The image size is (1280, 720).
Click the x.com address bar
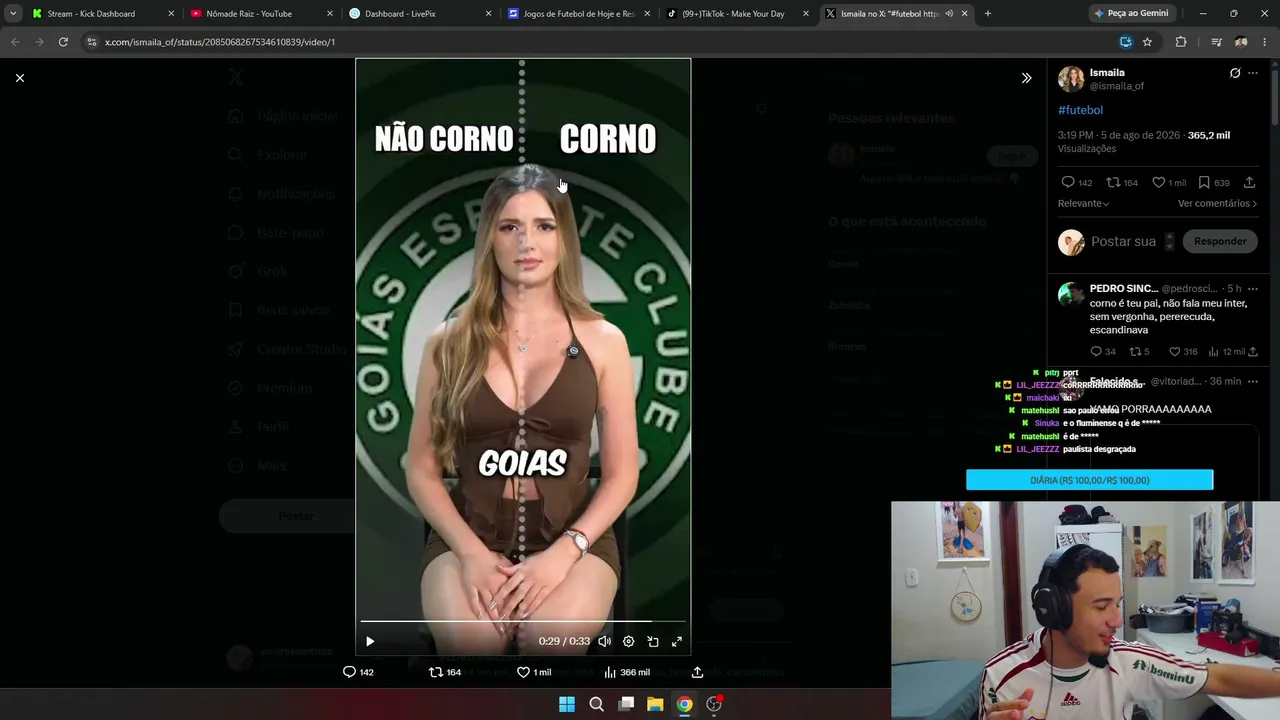tap(600, 42)
